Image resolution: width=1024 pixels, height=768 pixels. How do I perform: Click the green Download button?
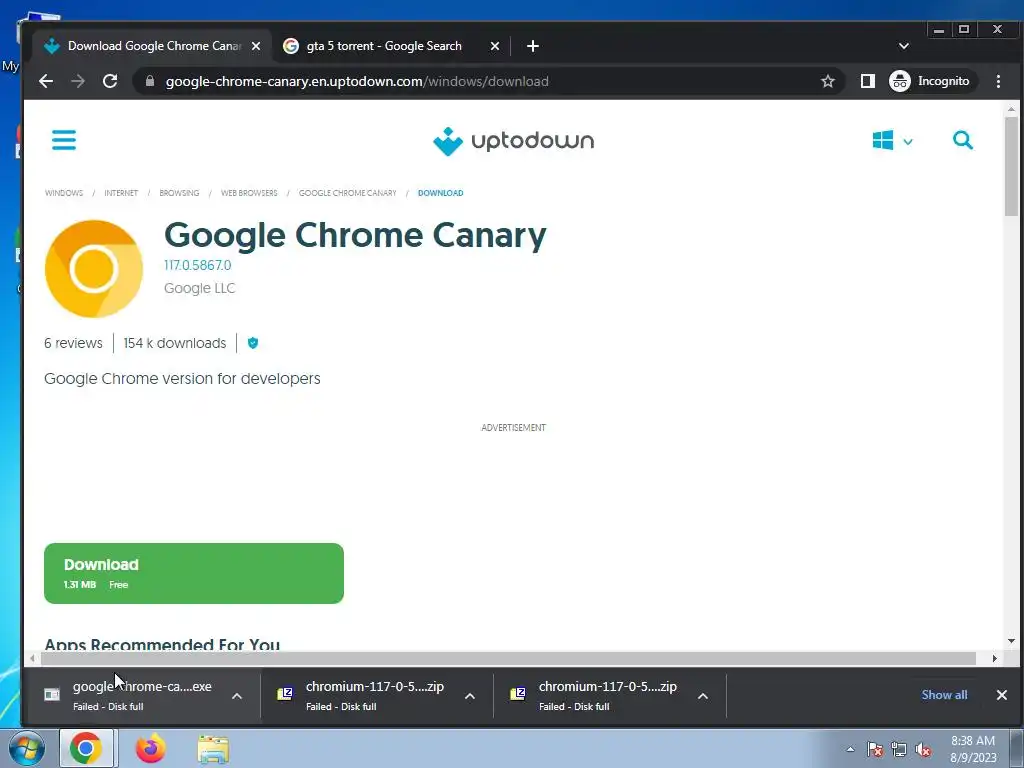click(194, 573)
